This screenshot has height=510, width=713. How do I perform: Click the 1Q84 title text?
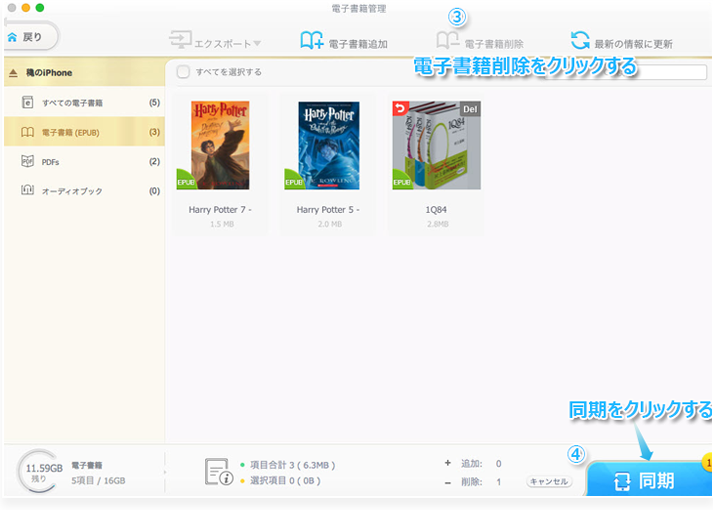click(436, 210)
